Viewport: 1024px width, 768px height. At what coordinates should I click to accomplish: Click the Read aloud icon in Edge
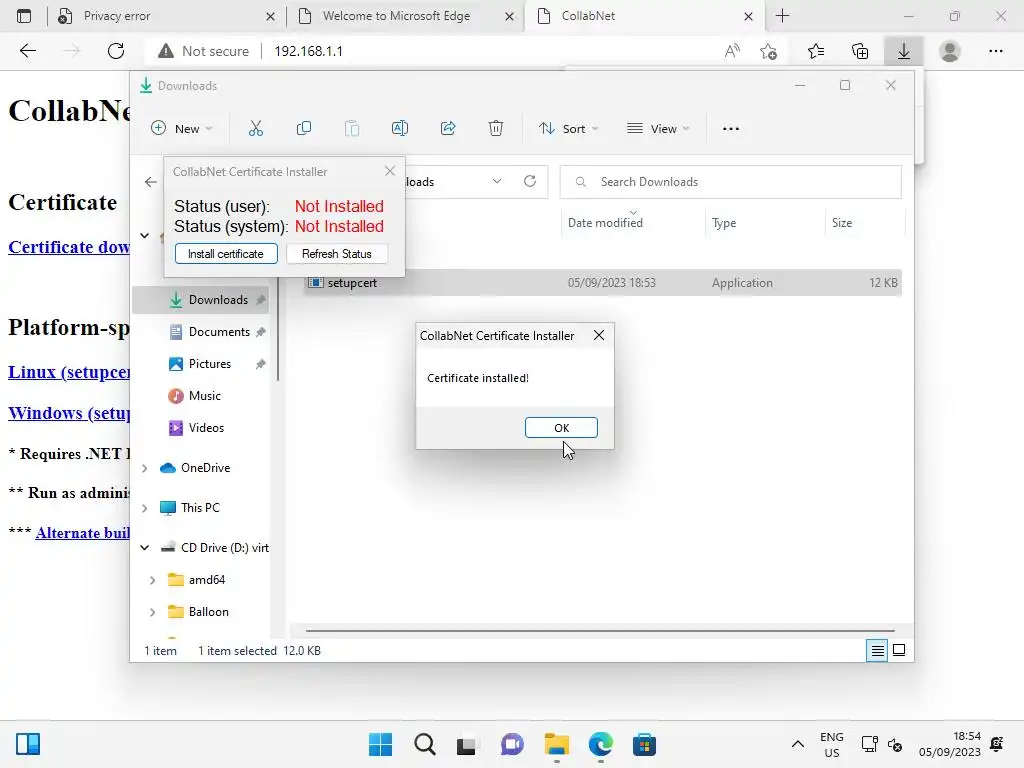(732, 51)
